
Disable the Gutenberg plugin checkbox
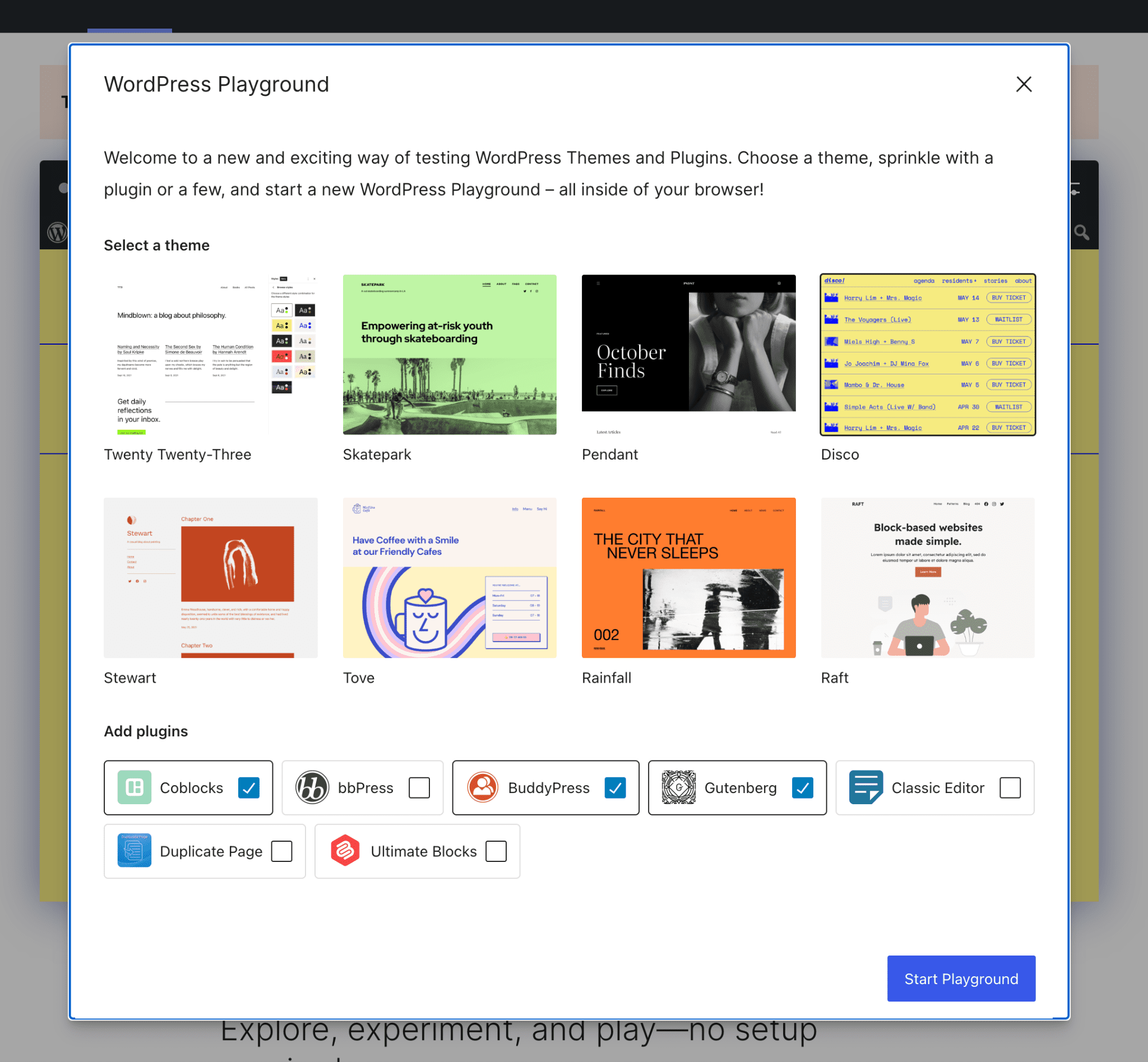point(801,787)
